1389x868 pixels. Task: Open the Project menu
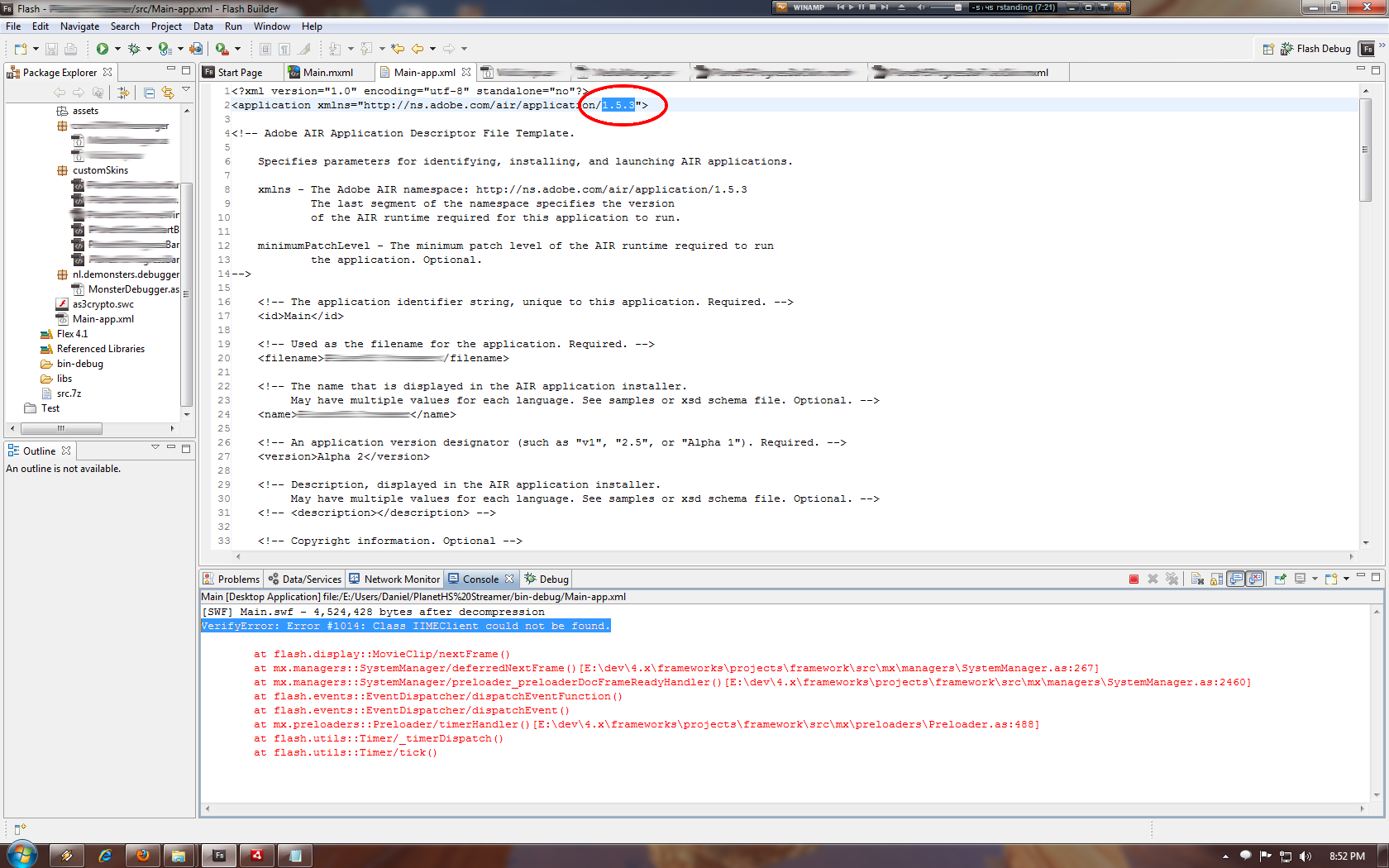coord(165,26)
